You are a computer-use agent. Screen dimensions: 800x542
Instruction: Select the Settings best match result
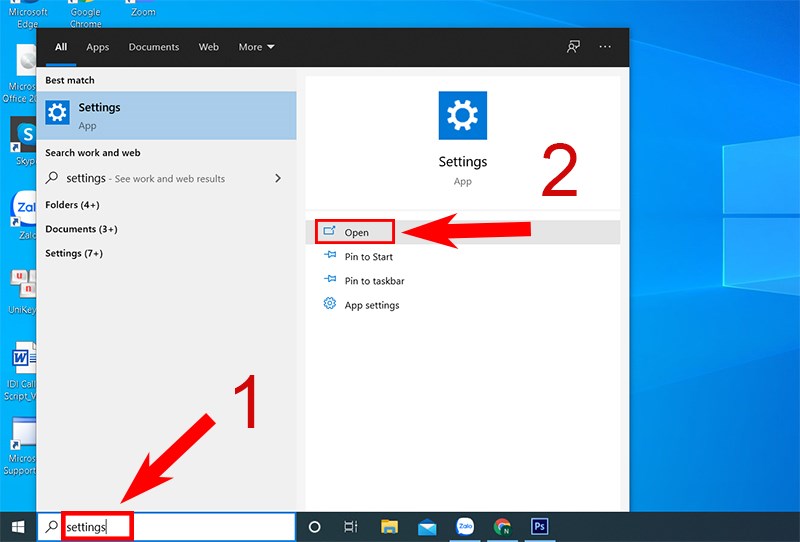167,115
